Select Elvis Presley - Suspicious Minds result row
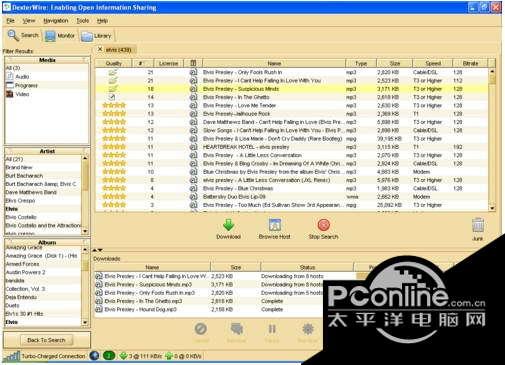Image resolution: width=505 pixels, height=365 pixels. pyautogui.click(x=293, y=89)
